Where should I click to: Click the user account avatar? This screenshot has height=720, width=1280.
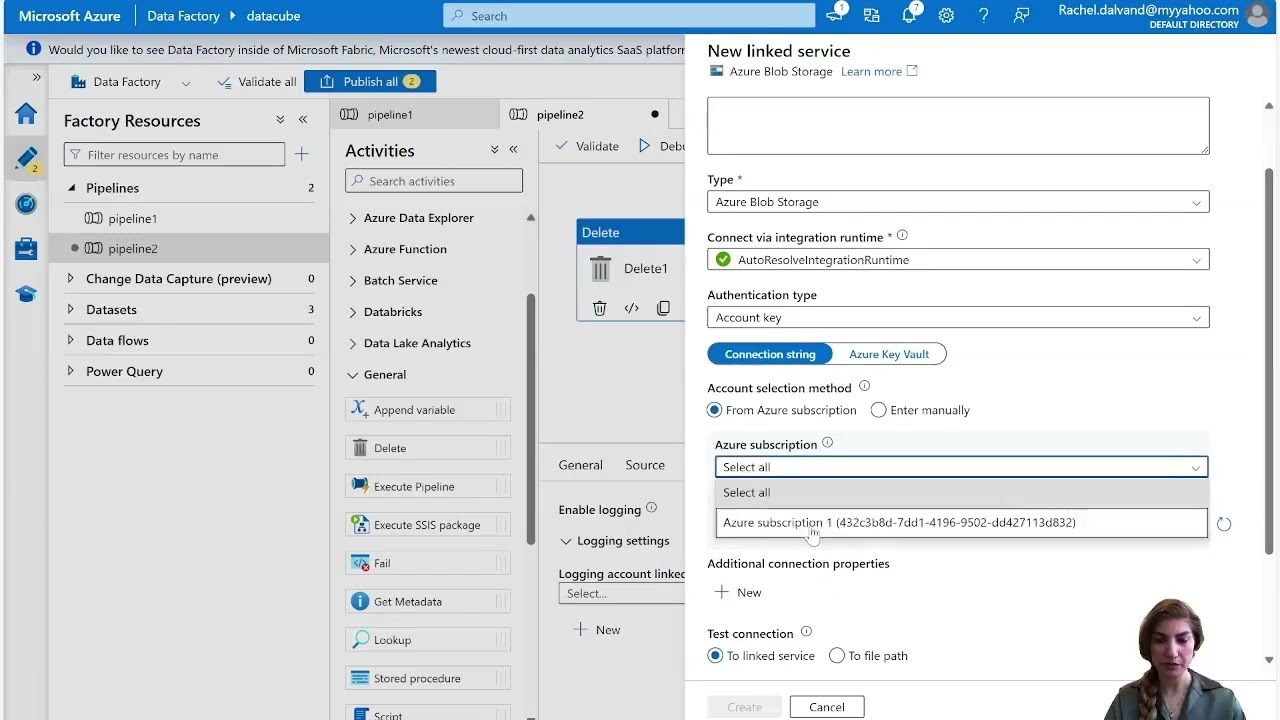(x=1257, y=15)
